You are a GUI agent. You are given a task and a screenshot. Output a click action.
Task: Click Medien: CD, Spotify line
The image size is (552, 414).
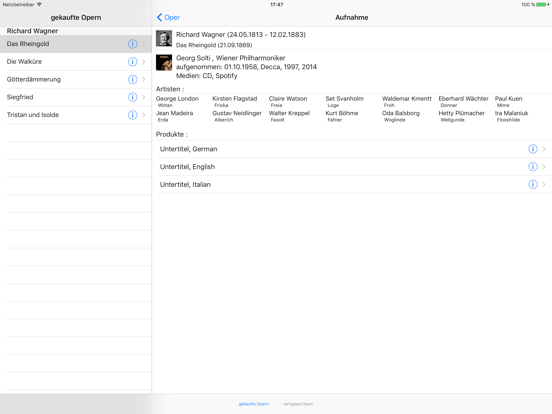[x=206, y=76]
